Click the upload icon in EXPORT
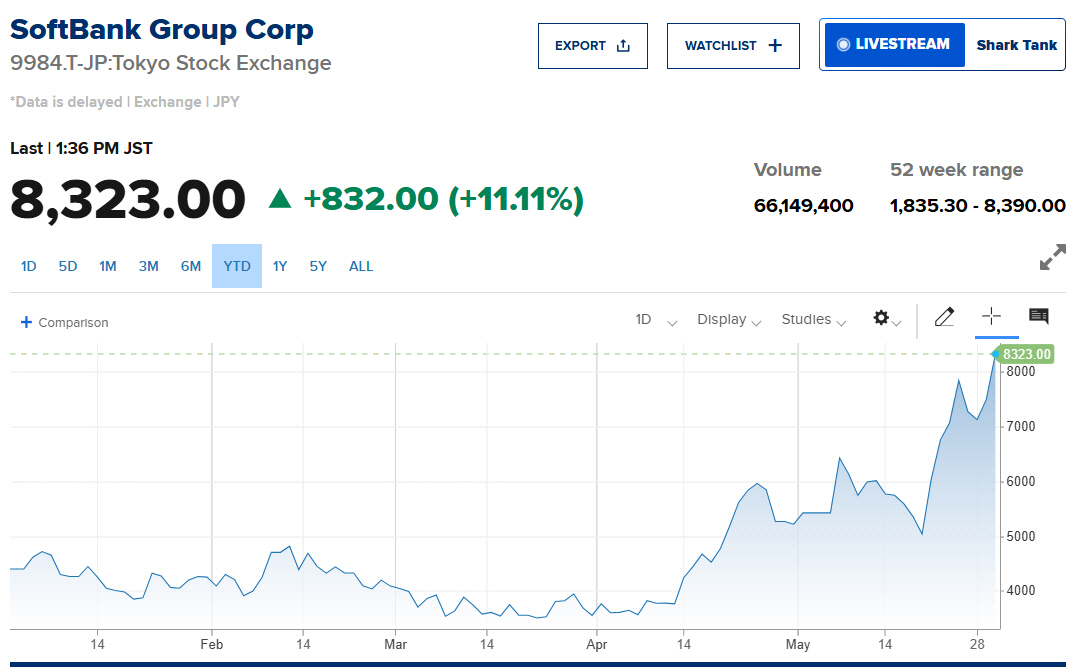1068x670 pixels. click(x=623, y=46)
